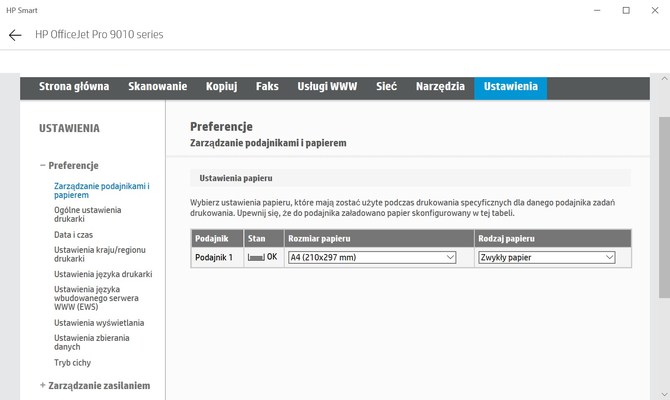This screenshot has height=400, width=670.
Task: Click the Podajnik 1 cell
Action: tap(217, 257)
